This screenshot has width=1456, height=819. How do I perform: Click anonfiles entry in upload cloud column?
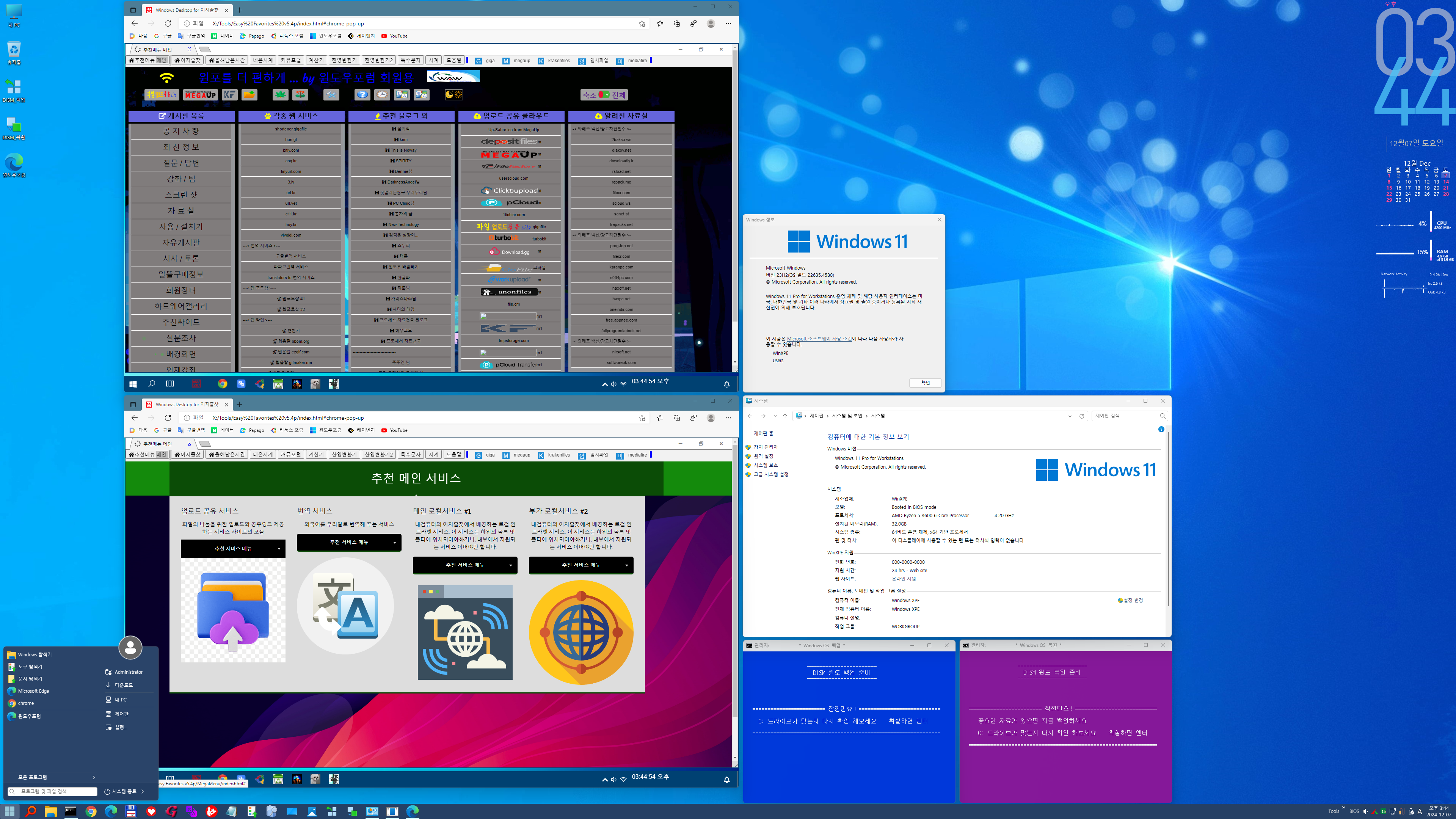coord(511,292)
